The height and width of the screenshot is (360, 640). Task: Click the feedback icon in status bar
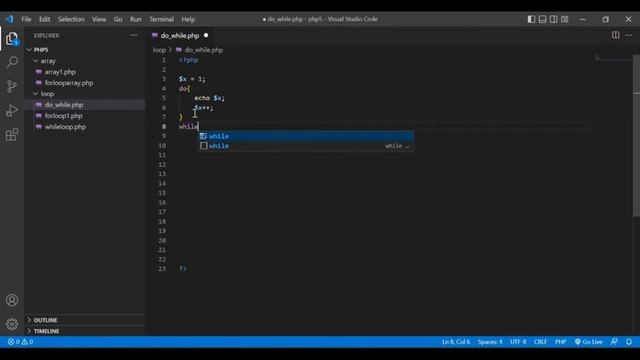click(x=614, y=342)
